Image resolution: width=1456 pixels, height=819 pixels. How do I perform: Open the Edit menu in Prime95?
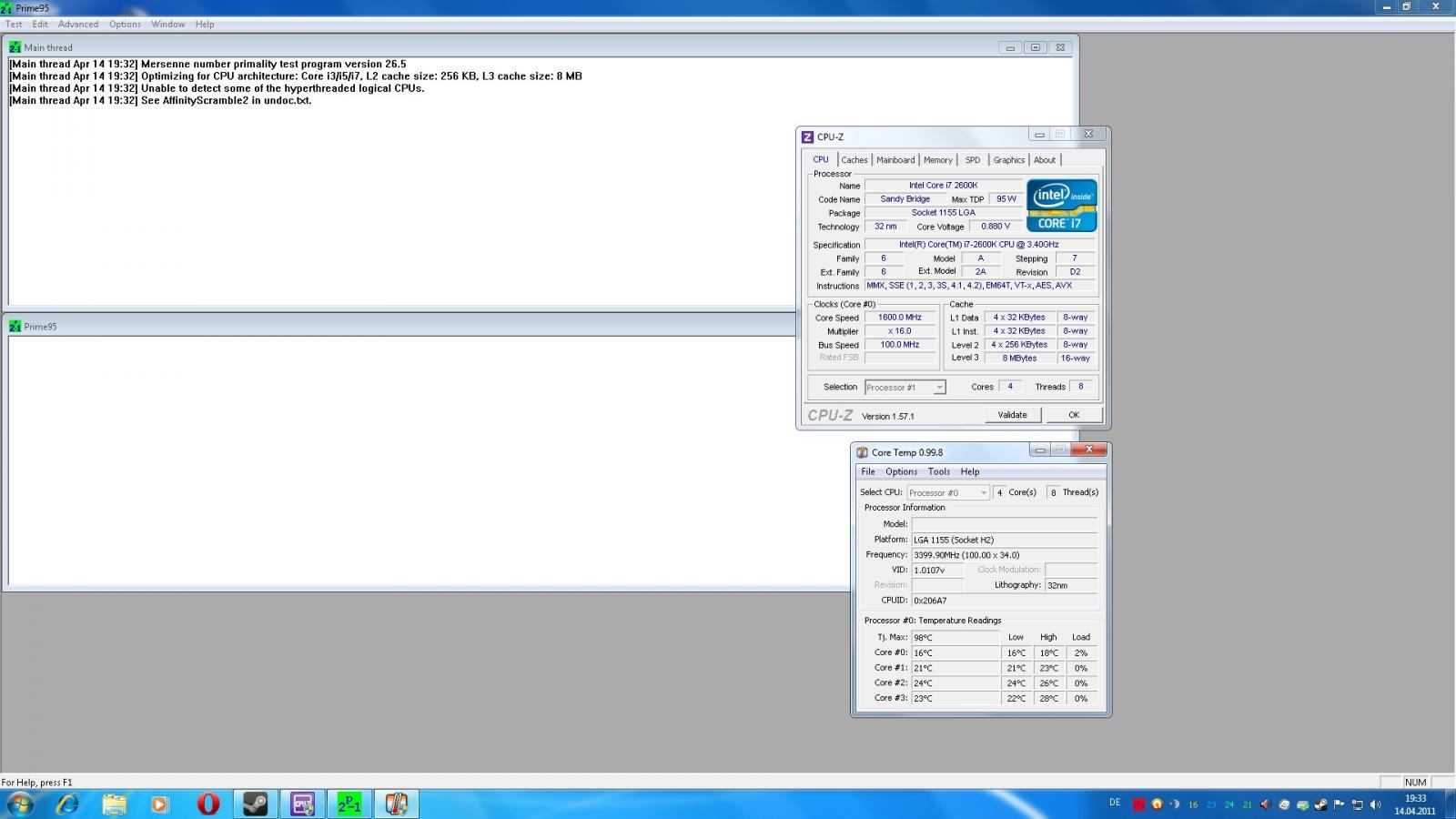pyautogui.click(x=40, y=24)
